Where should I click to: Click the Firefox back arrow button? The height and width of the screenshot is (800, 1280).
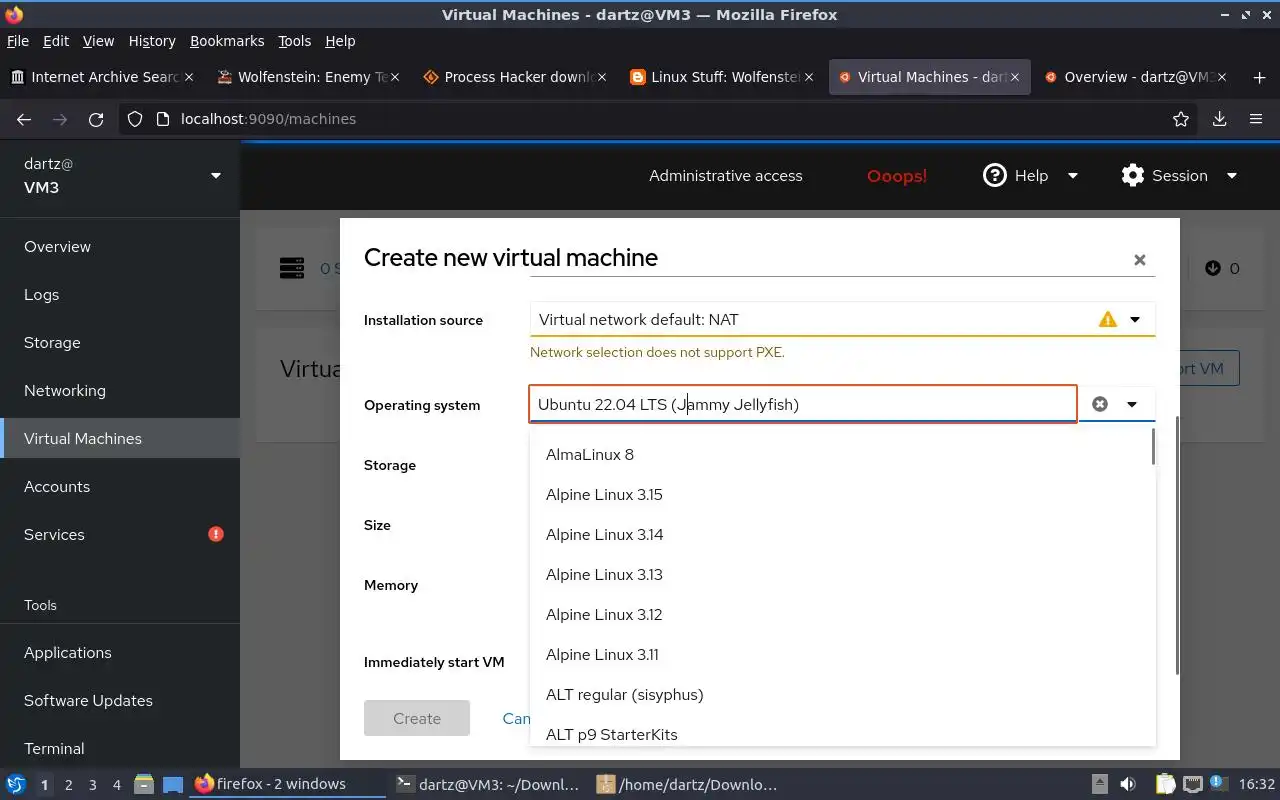[x=24, y=119]
